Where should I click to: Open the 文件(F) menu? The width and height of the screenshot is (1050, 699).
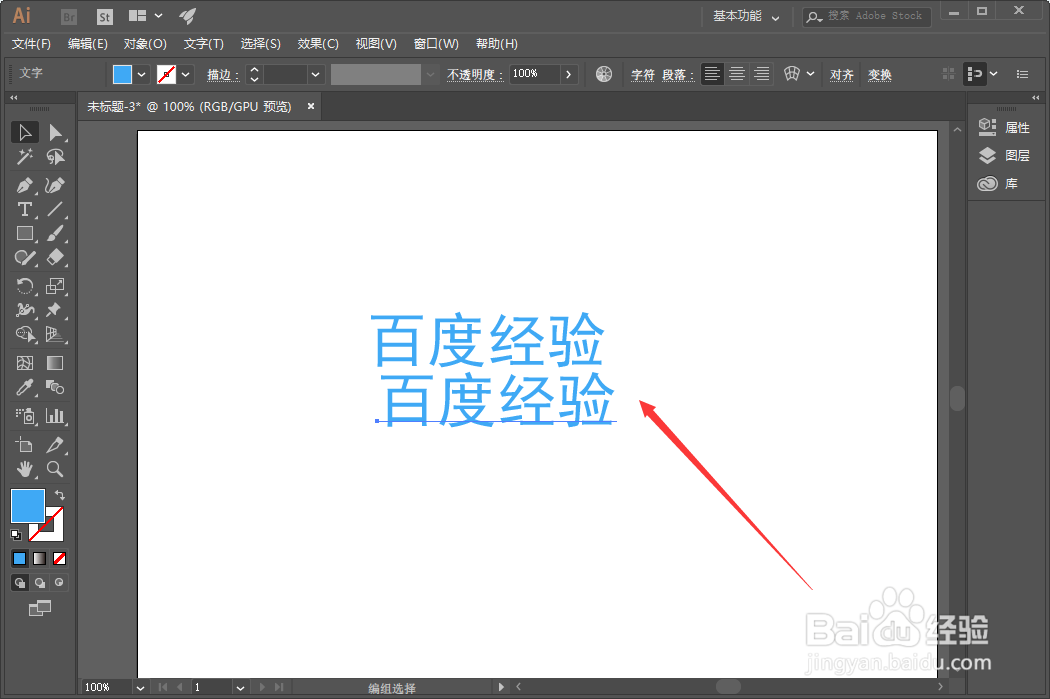pyautogui.click(x=31, y=44)
